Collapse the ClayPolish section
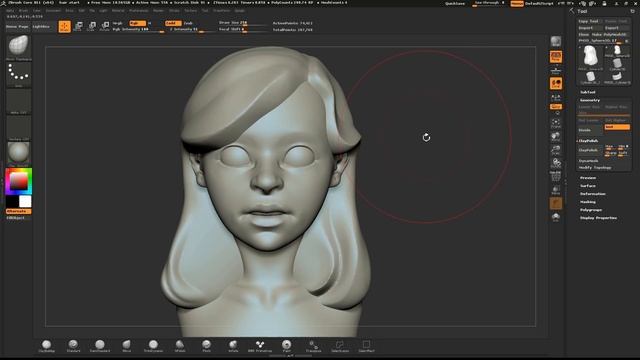Image resolution: width=640 pixels, height=360 pixels. (588, 141)
